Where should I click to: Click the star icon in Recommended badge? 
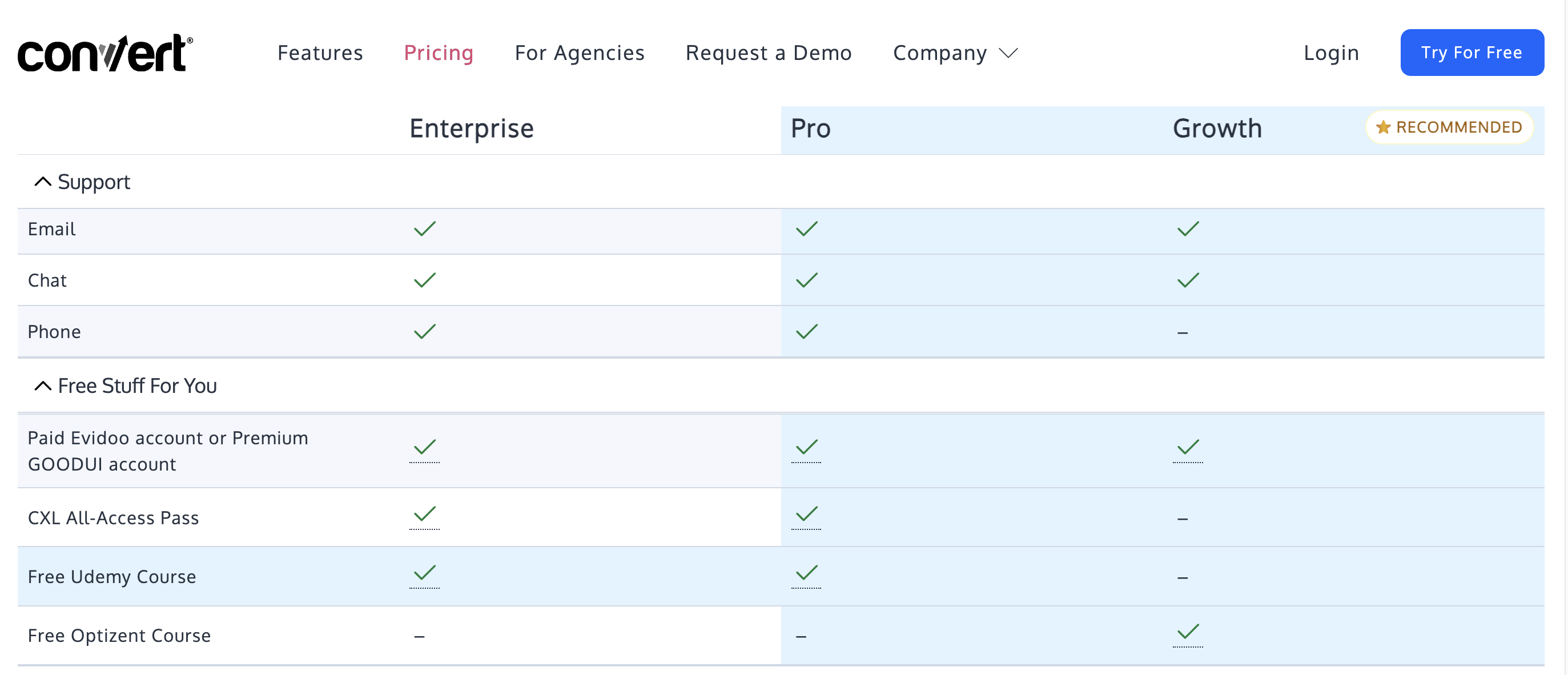click(x=1383, y=127)
